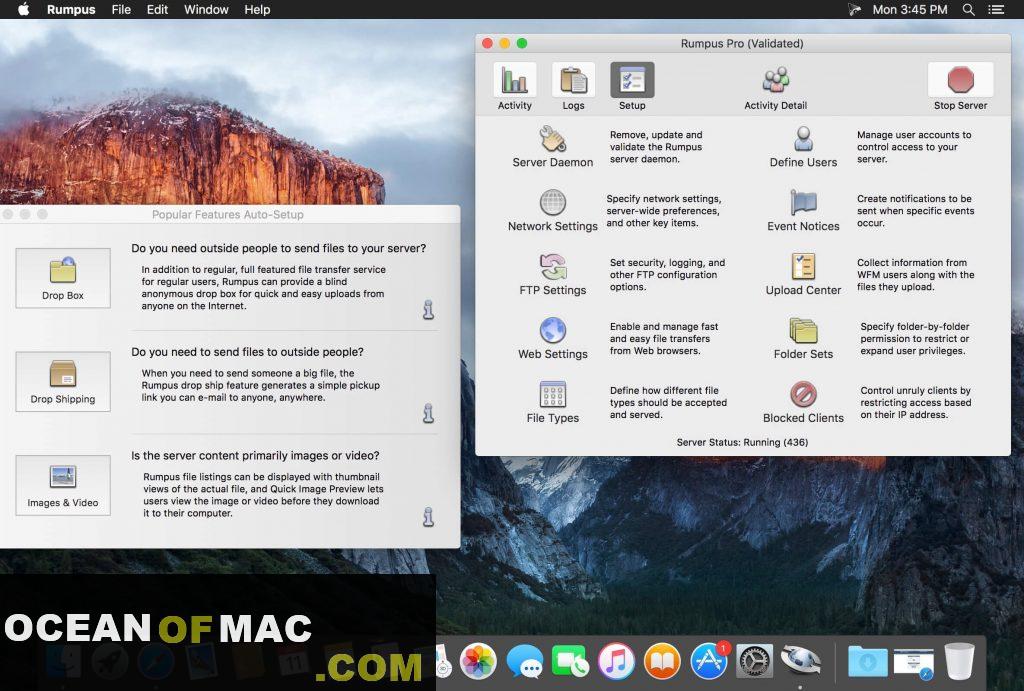Click "Do you need to send files to outside people?" heading
This screenshot has width=1024, height=691.
[x=248, y=352]
